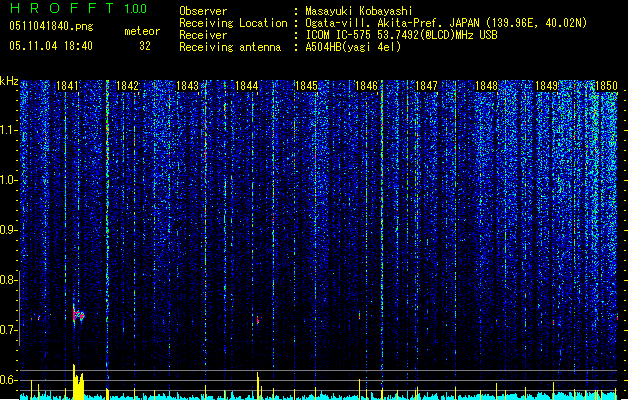Click the 1.0 kHz axis label

(9, 180)
